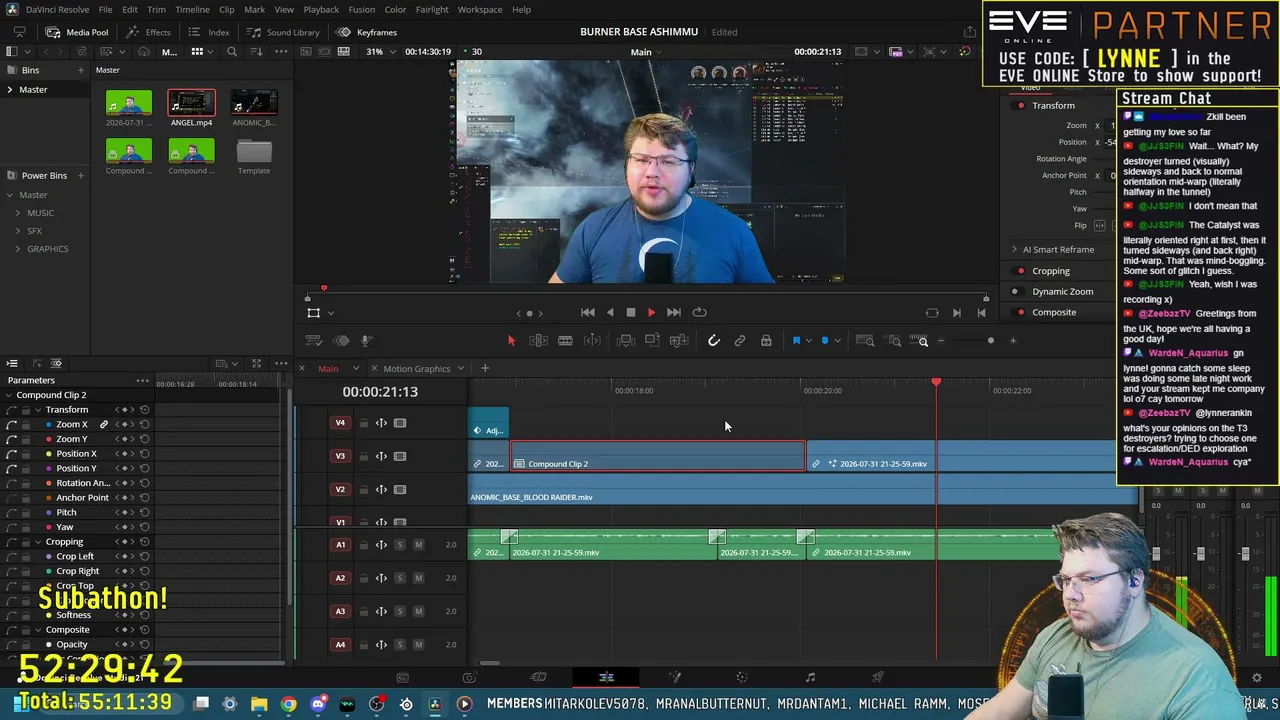
Task: Click the Overwrite Clip edit icon
Action: (652, 341)
